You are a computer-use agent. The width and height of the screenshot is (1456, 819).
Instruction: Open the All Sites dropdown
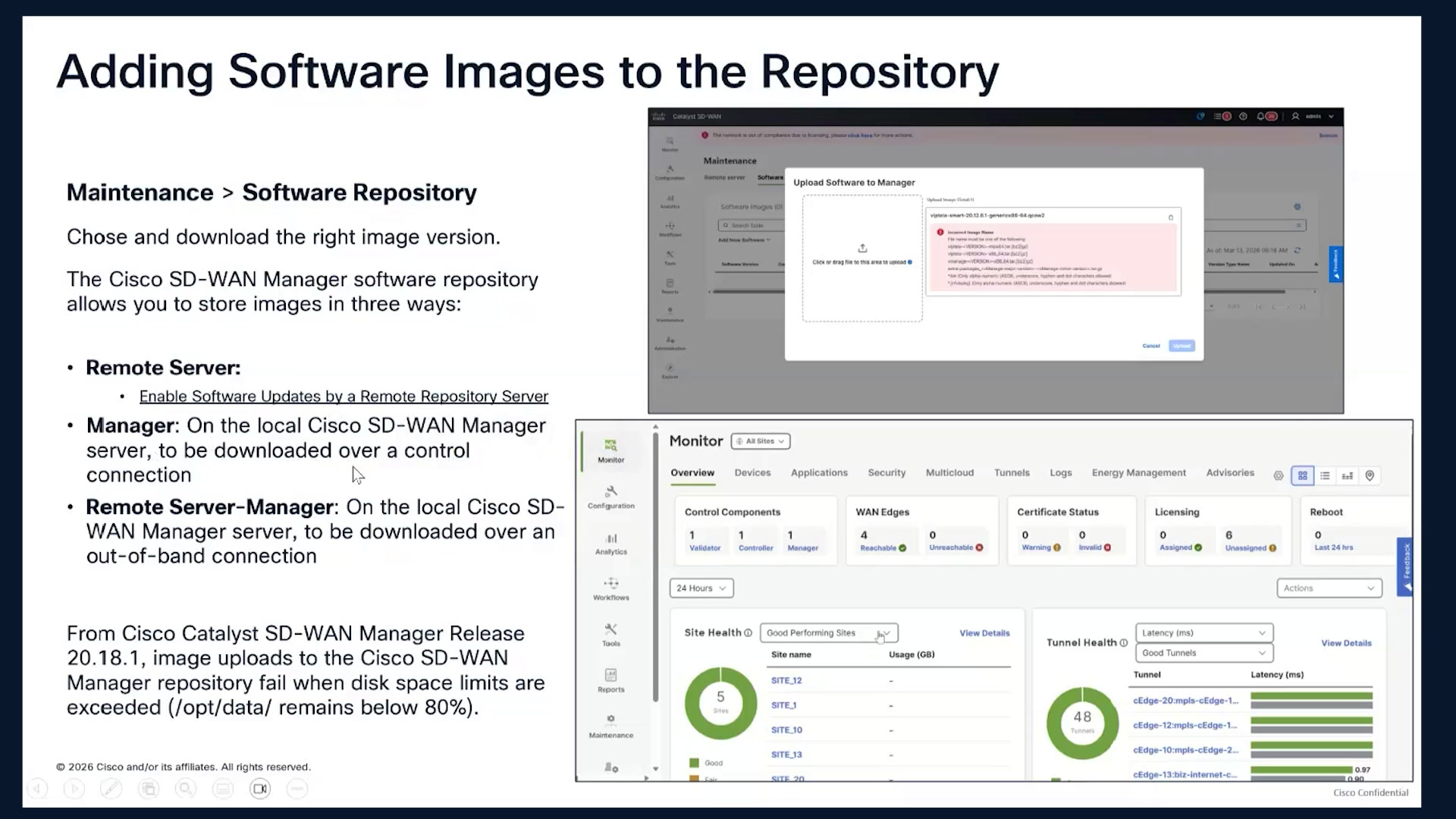[x=761, y=441]
